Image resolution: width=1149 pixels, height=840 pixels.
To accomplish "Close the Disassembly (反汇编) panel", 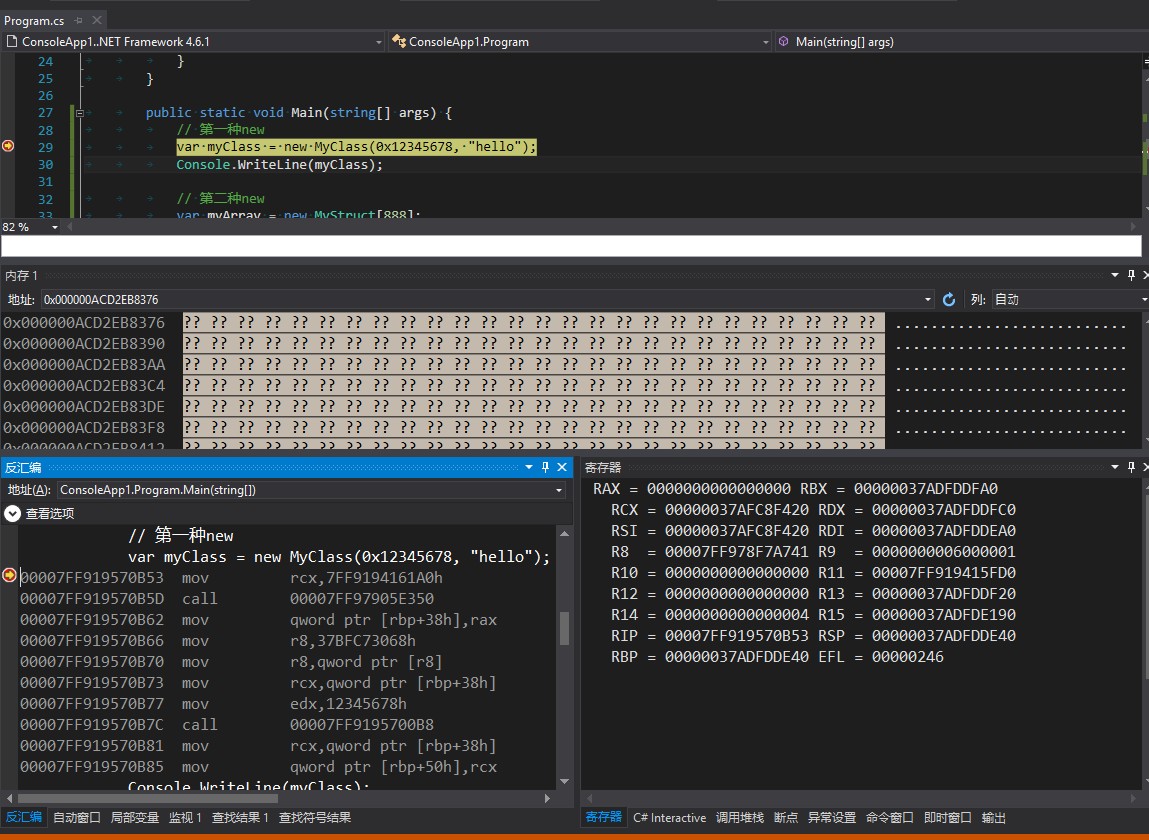I will [x=562, y=467].
